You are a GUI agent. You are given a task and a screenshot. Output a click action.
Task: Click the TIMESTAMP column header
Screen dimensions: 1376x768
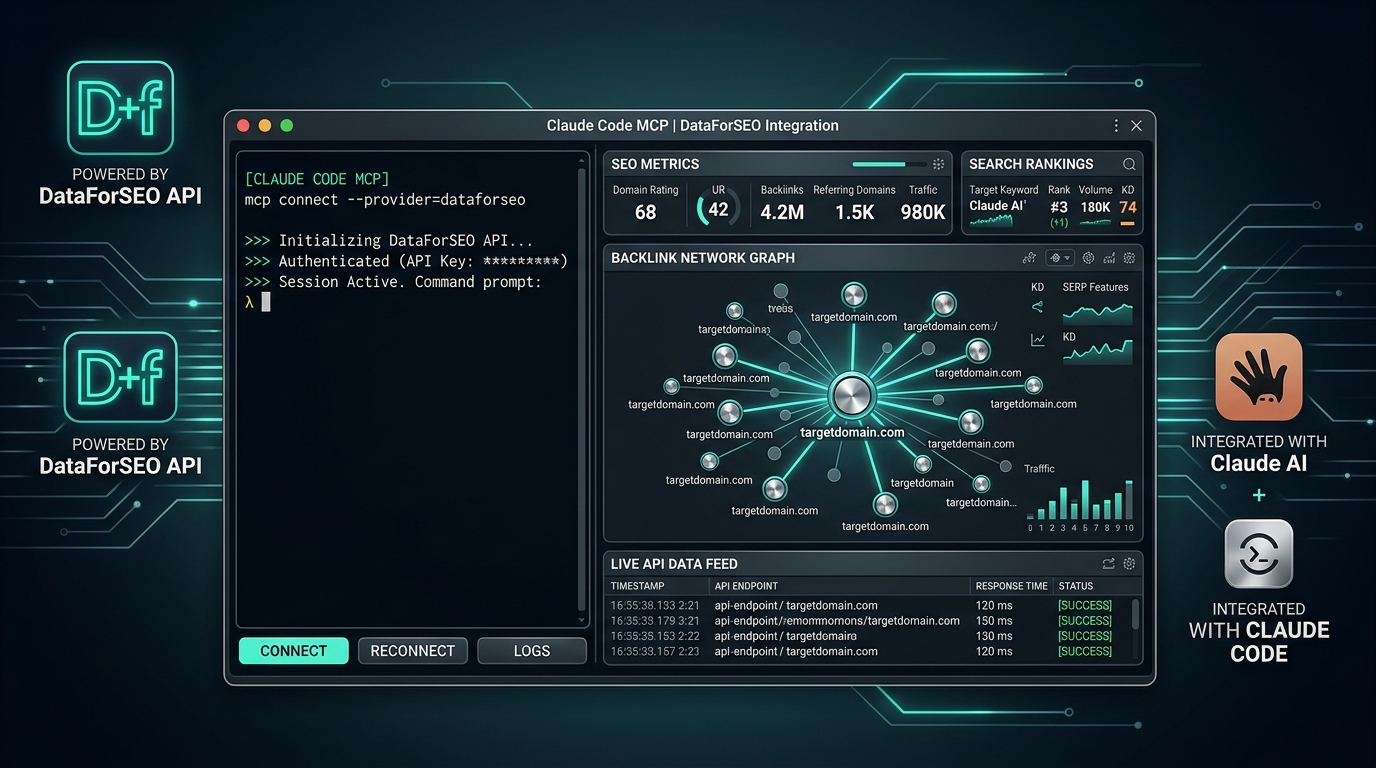[x=637, y=586]
